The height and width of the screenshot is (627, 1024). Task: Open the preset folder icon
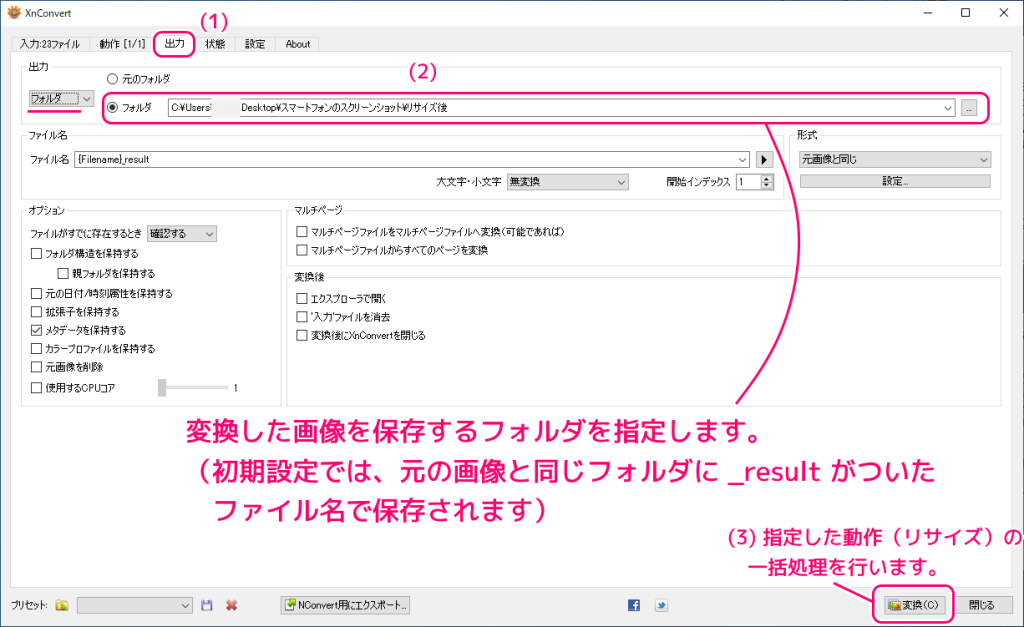61,605
